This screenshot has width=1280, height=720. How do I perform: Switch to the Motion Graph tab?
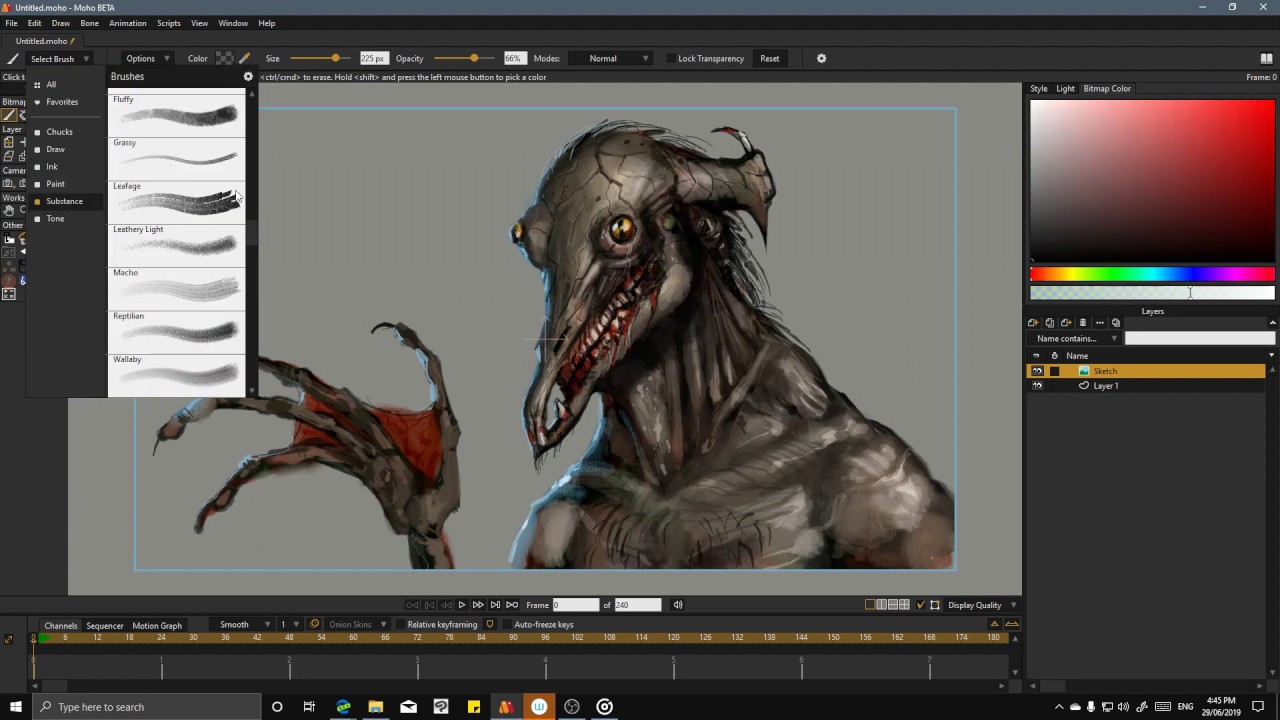[157, 626]
